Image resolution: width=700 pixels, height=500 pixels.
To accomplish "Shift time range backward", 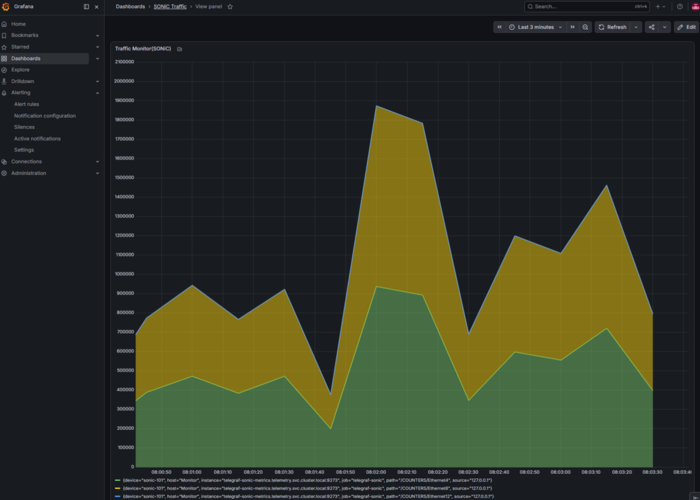I will [500, 27].
